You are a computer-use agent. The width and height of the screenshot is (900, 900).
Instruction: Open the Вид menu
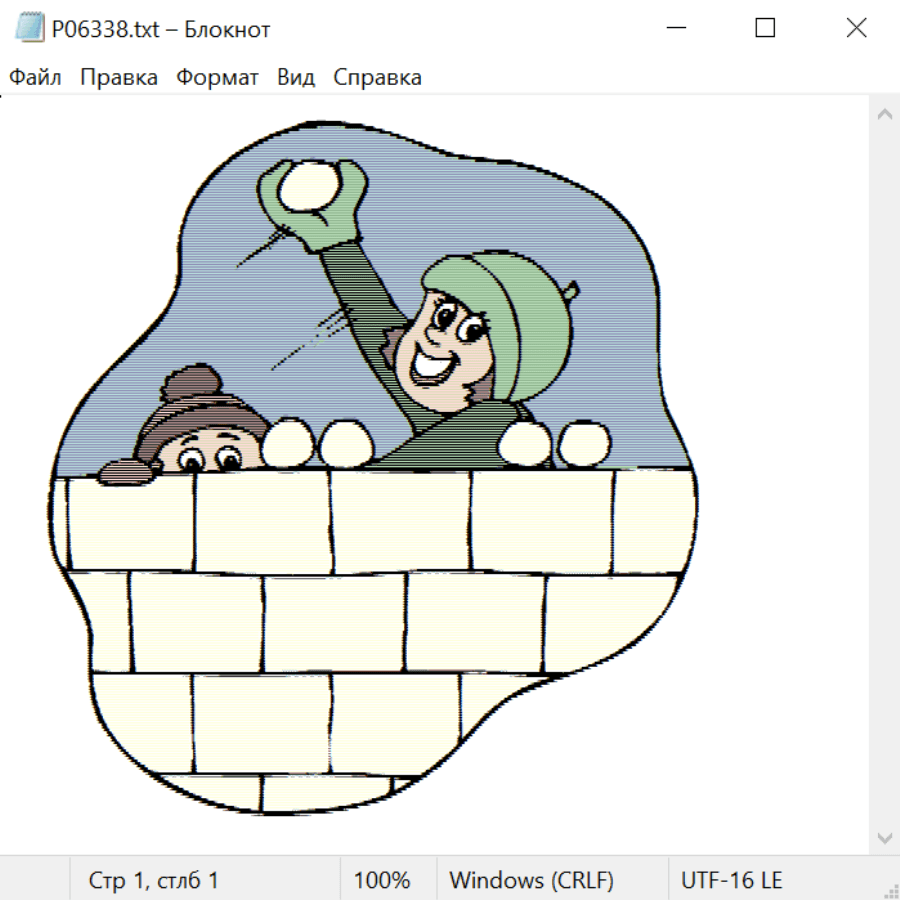(x=295, y=78)
